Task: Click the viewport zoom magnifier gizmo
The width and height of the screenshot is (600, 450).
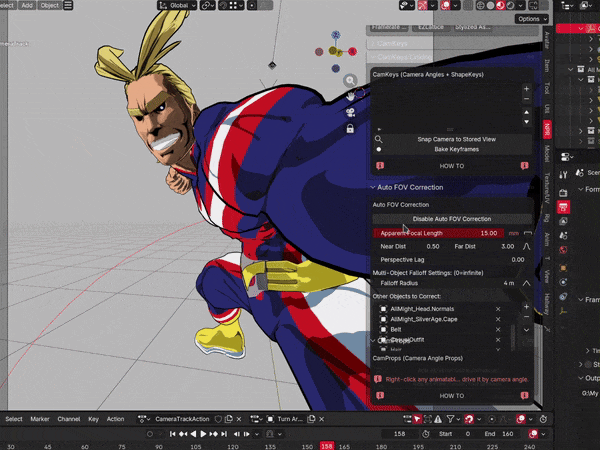Action: point(350,81)
